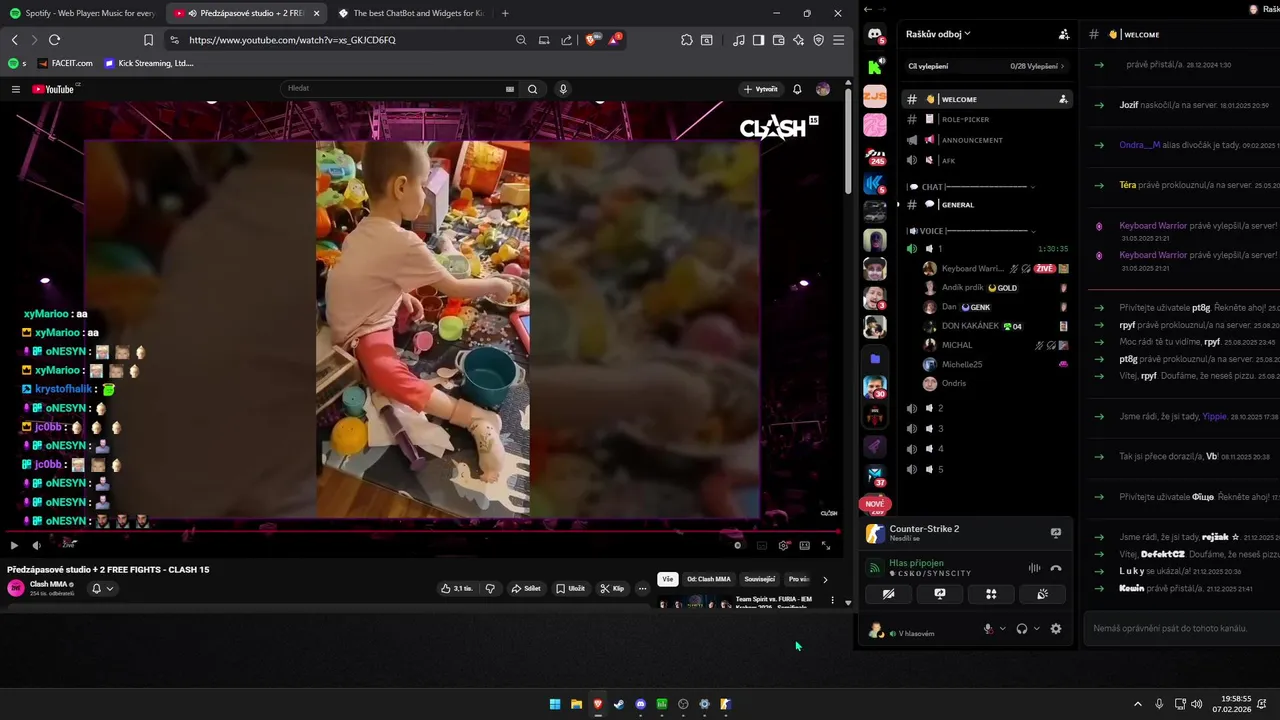Image resolution: width=1280 pixels, height=720 pixels.
Task: Like the video with 3,1 tis. likes
Action: click(457, 588)
